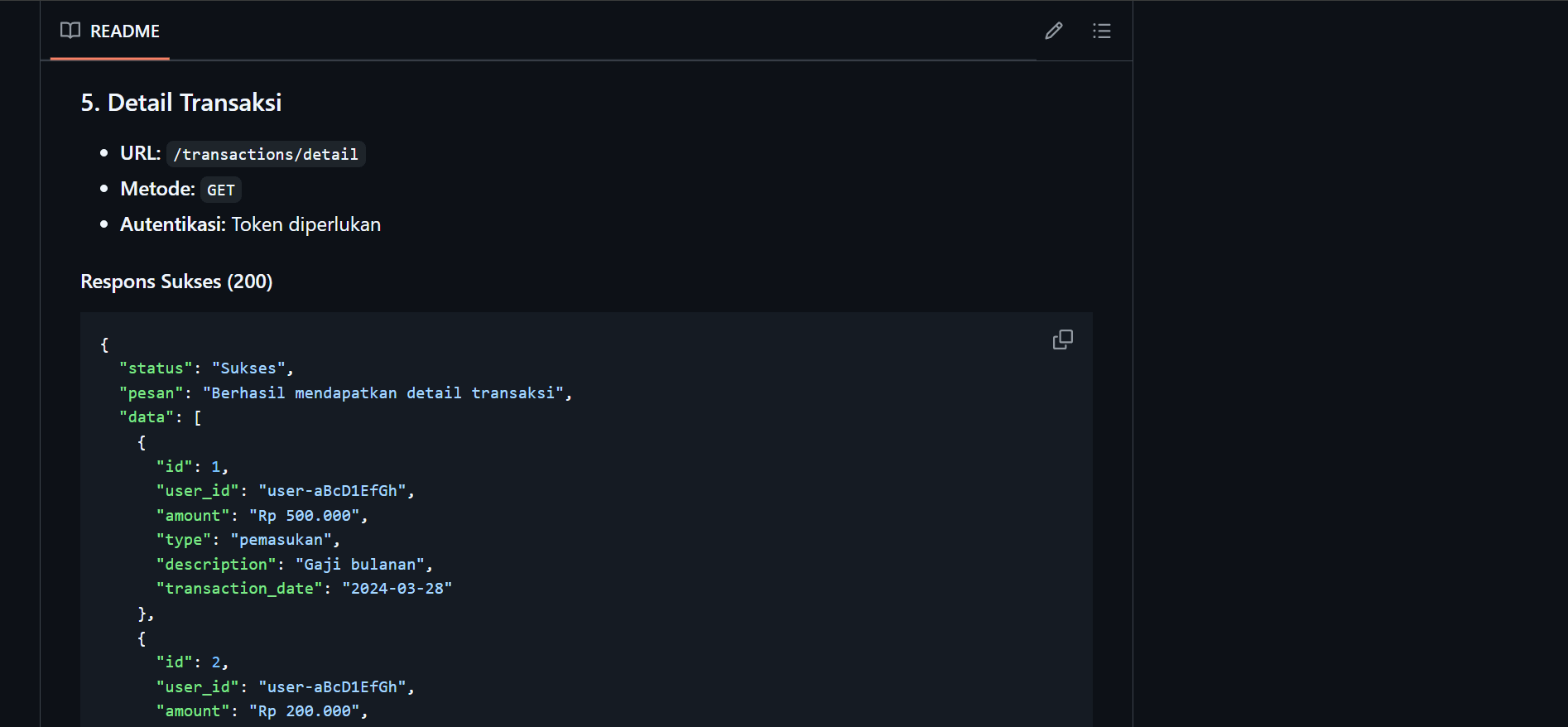Click the "transaction_date" JSON key
1568x727 pixels.
[x=238, y=589]
